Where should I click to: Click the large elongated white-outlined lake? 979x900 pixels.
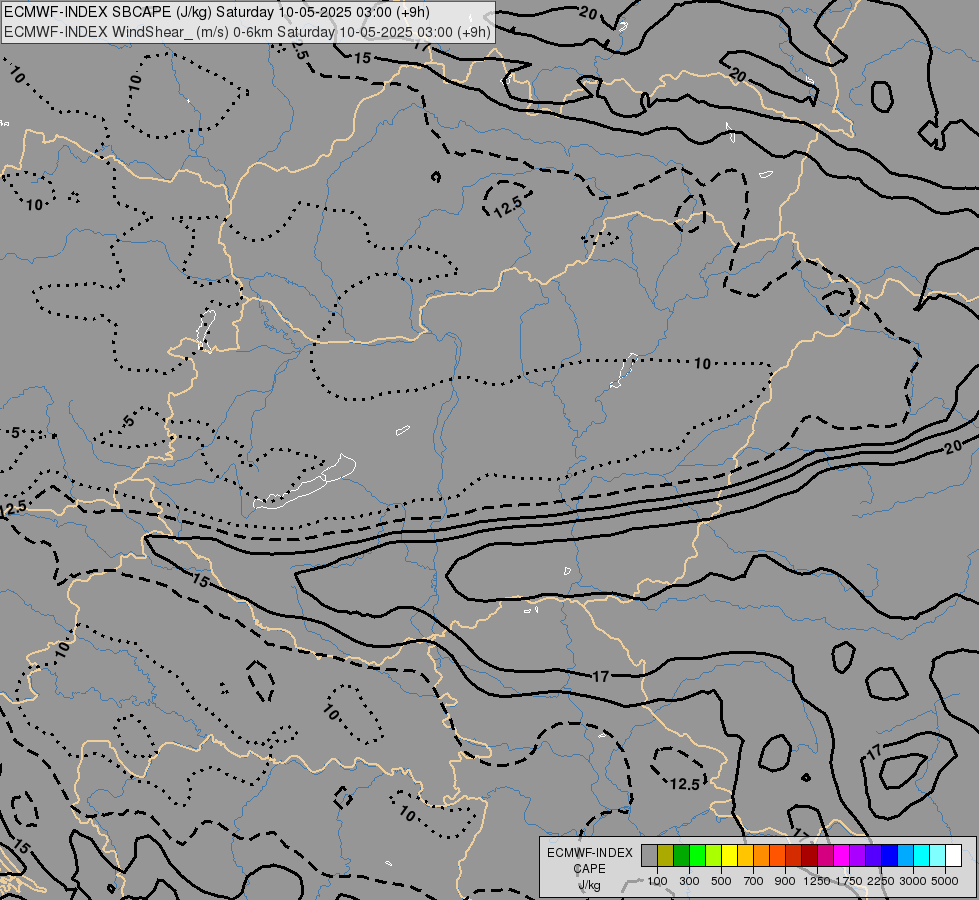tap(305, 483)
